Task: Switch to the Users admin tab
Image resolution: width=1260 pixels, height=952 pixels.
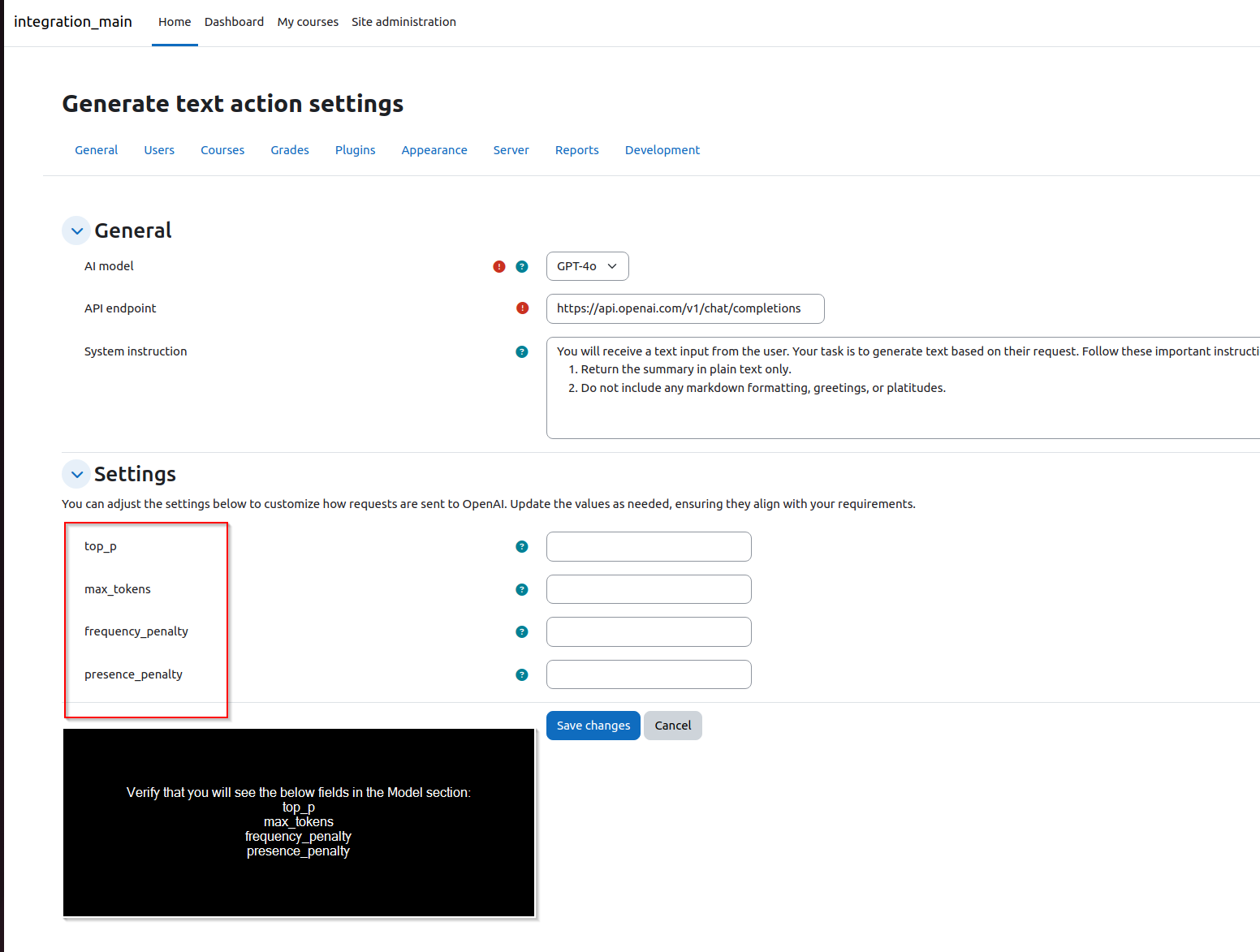Action: (159, 150)
